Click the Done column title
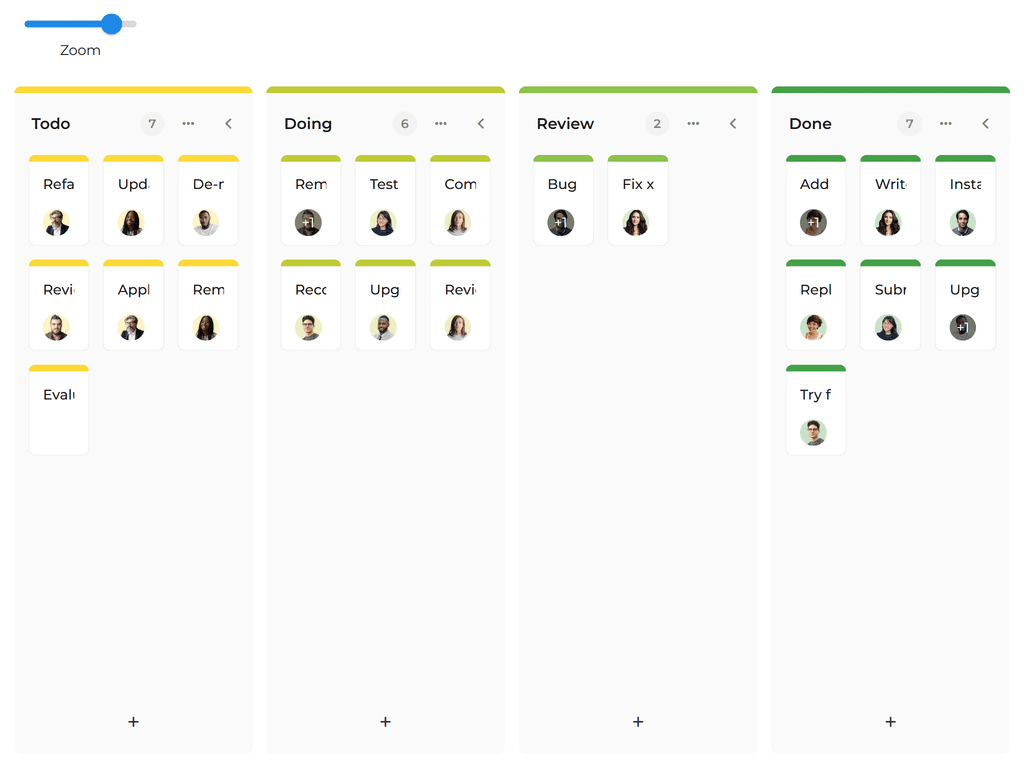The width and height of the screenshot is (1024, 768). (x=810, y=124)
